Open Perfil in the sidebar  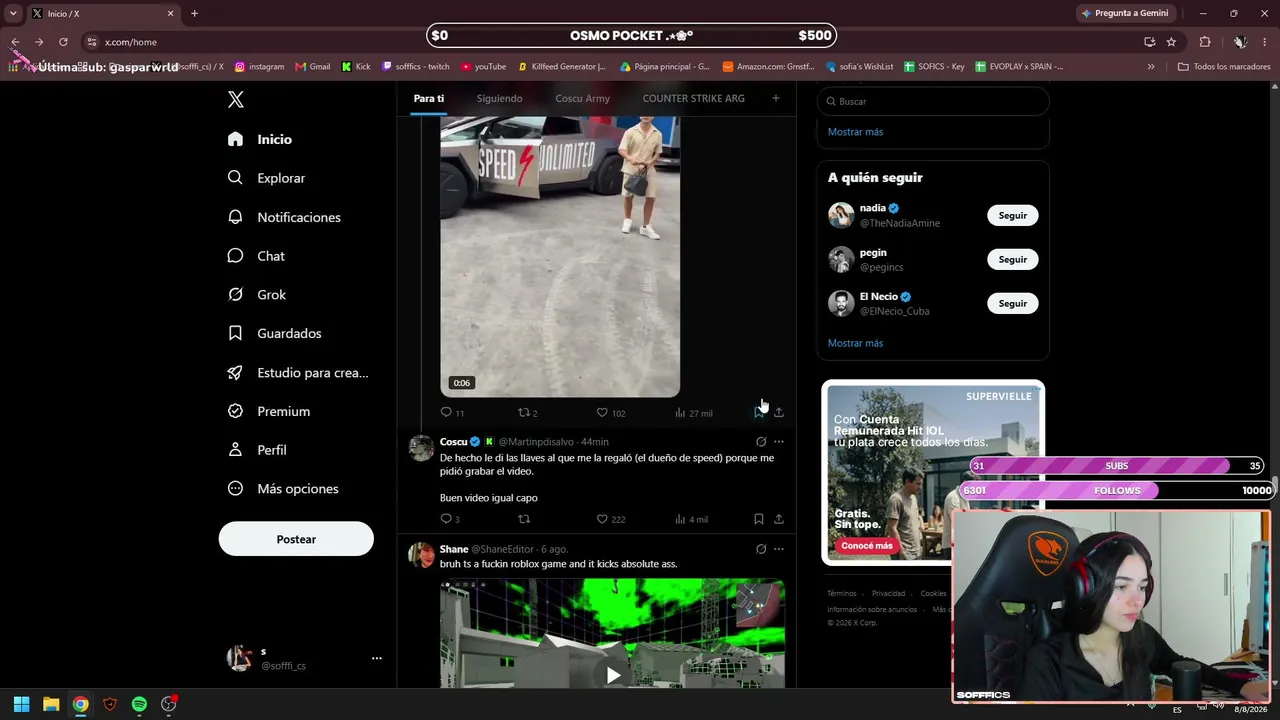tap(257, 450)
